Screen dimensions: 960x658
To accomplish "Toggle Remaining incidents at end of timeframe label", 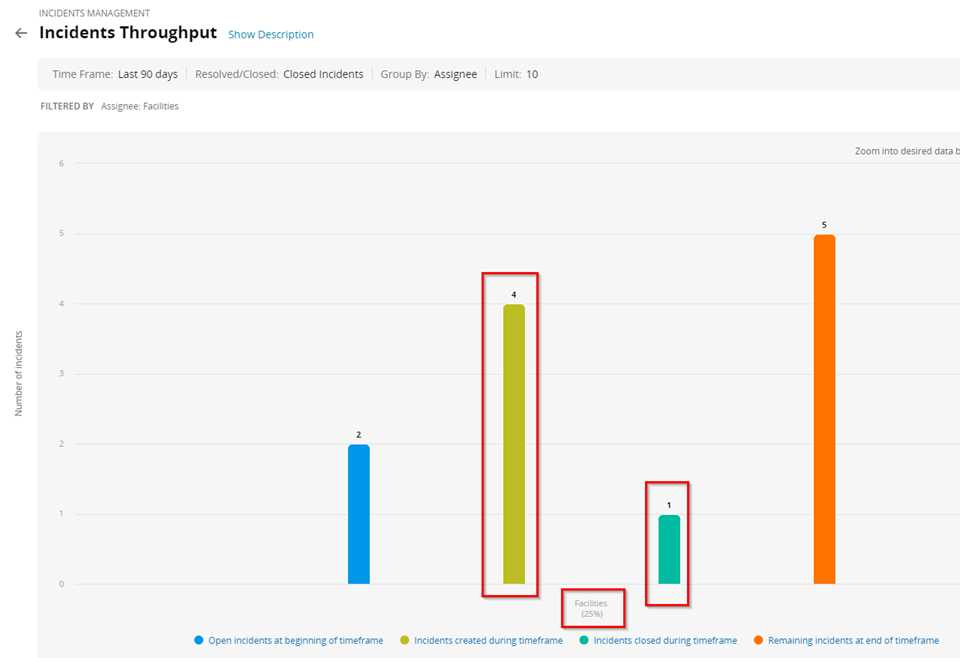I will pyautogui.click(x=853, y=640).
